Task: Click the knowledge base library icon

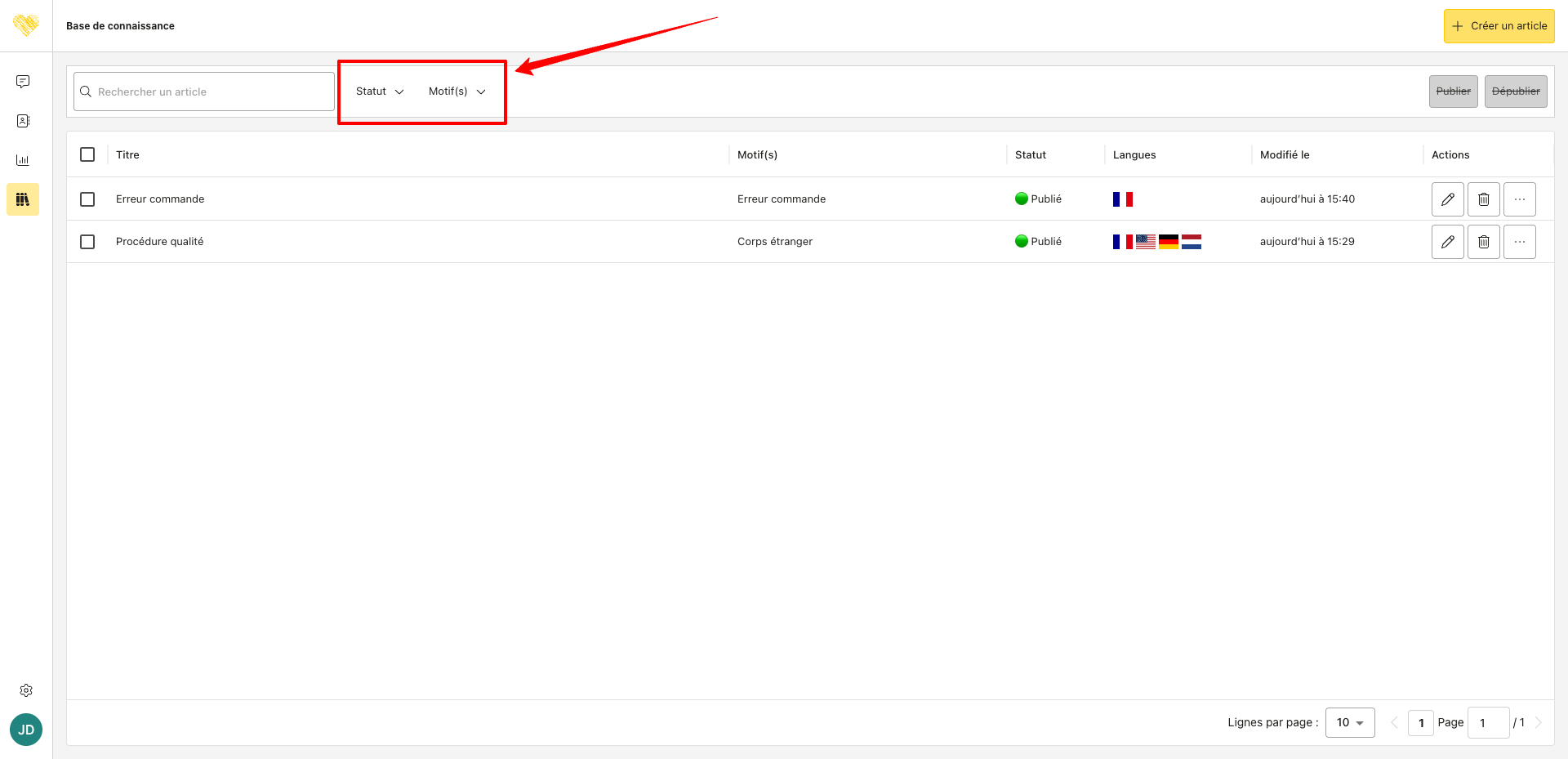Action: click(x=23, y=199)
